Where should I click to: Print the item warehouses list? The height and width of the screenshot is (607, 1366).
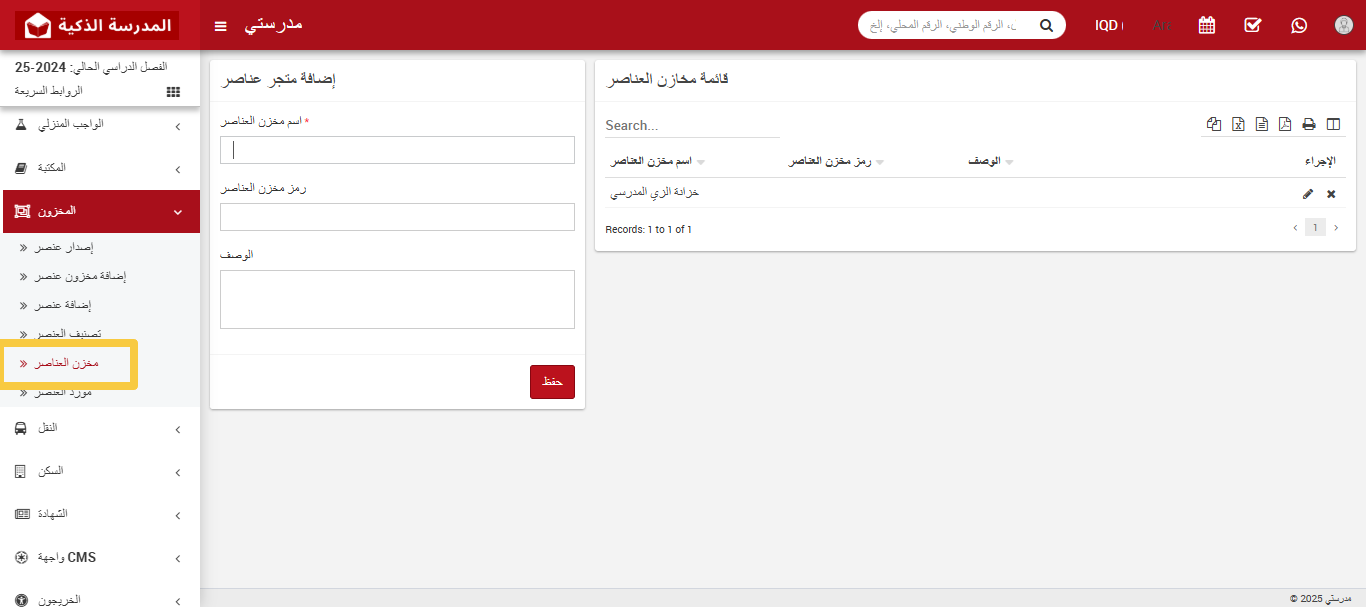coord(1309,124)
